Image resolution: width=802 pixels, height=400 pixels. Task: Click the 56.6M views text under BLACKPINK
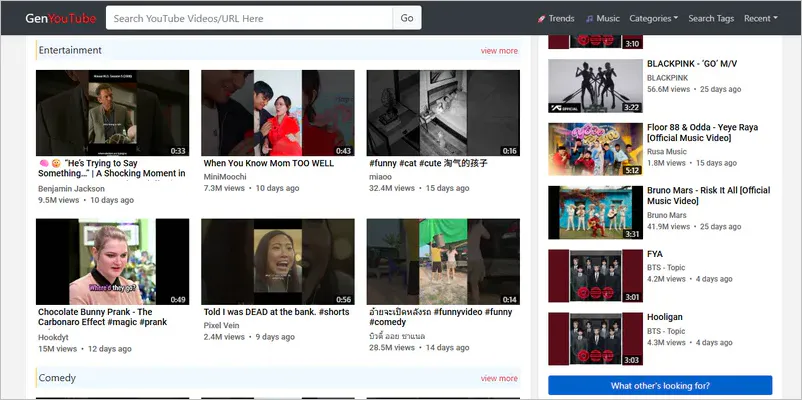669,89
